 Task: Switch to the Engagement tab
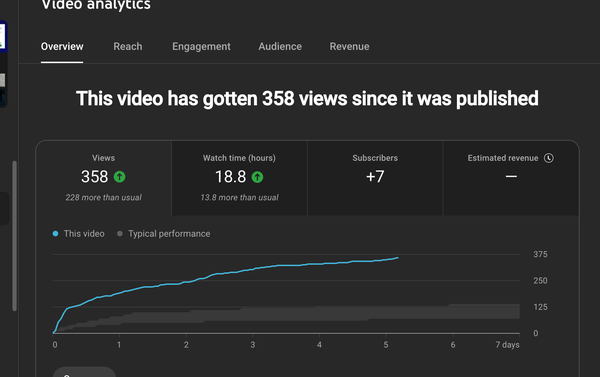[x=201, y=46]
